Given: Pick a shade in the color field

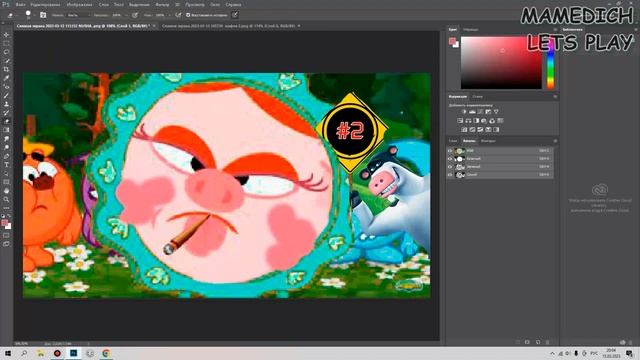Looking at the screenshot, I should click(501, 62).
